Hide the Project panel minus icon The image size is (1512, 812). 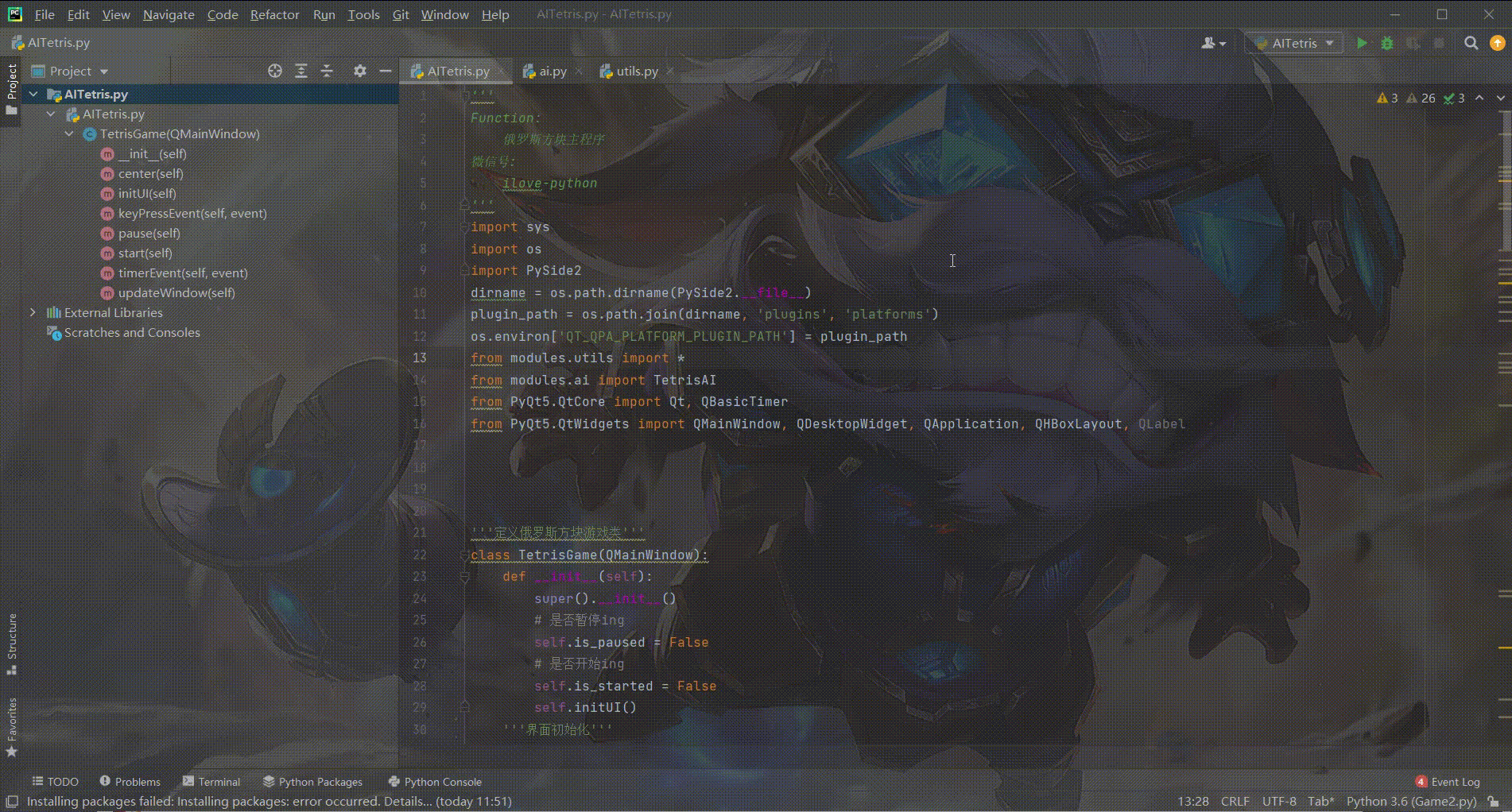(x=386, y=72)
